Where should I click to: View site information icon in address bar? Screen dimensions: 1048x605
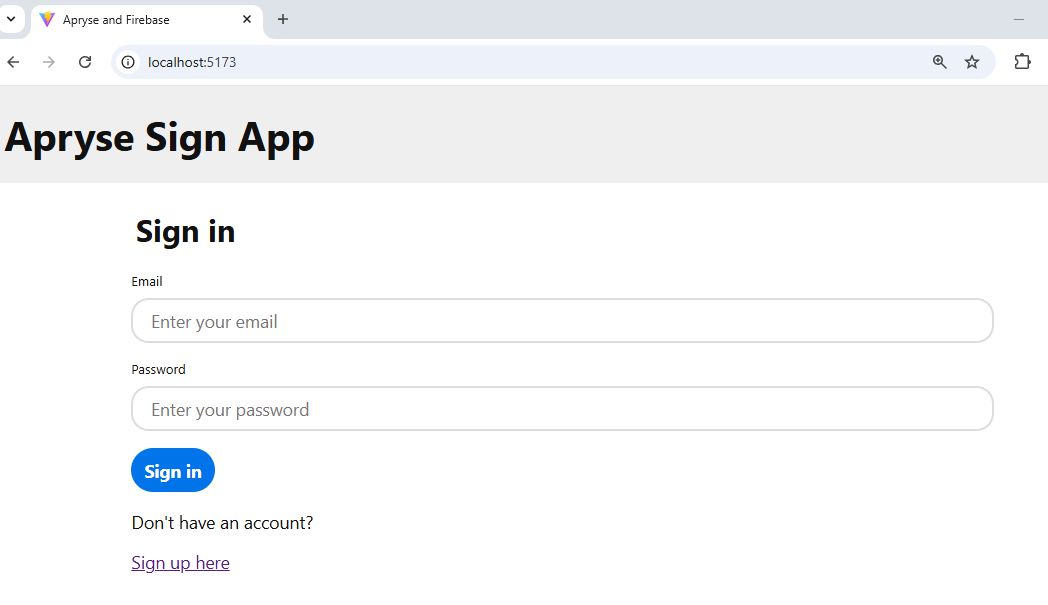pos(128,62)
